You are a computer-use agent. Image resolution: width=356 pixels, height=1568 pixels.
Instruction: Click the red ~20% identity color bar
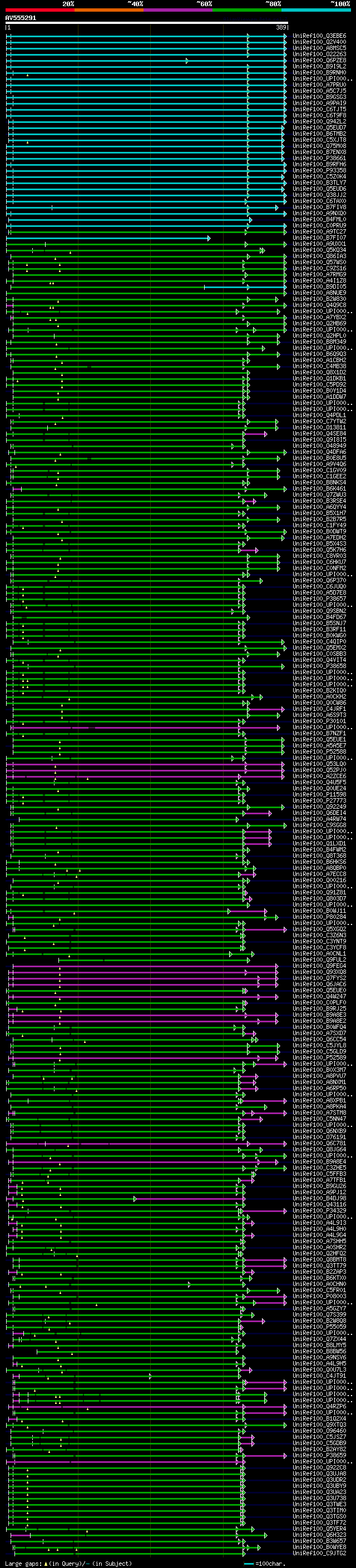39,10
